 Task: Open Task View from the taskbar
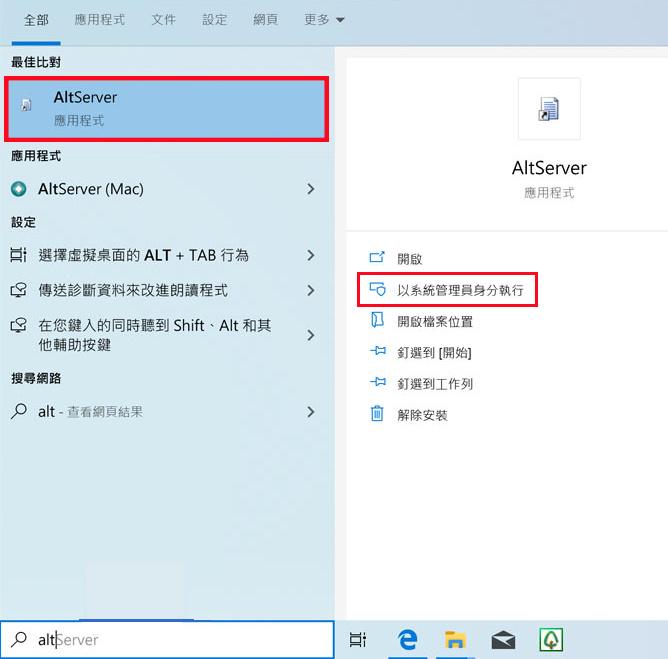click(x=358, y=639)
